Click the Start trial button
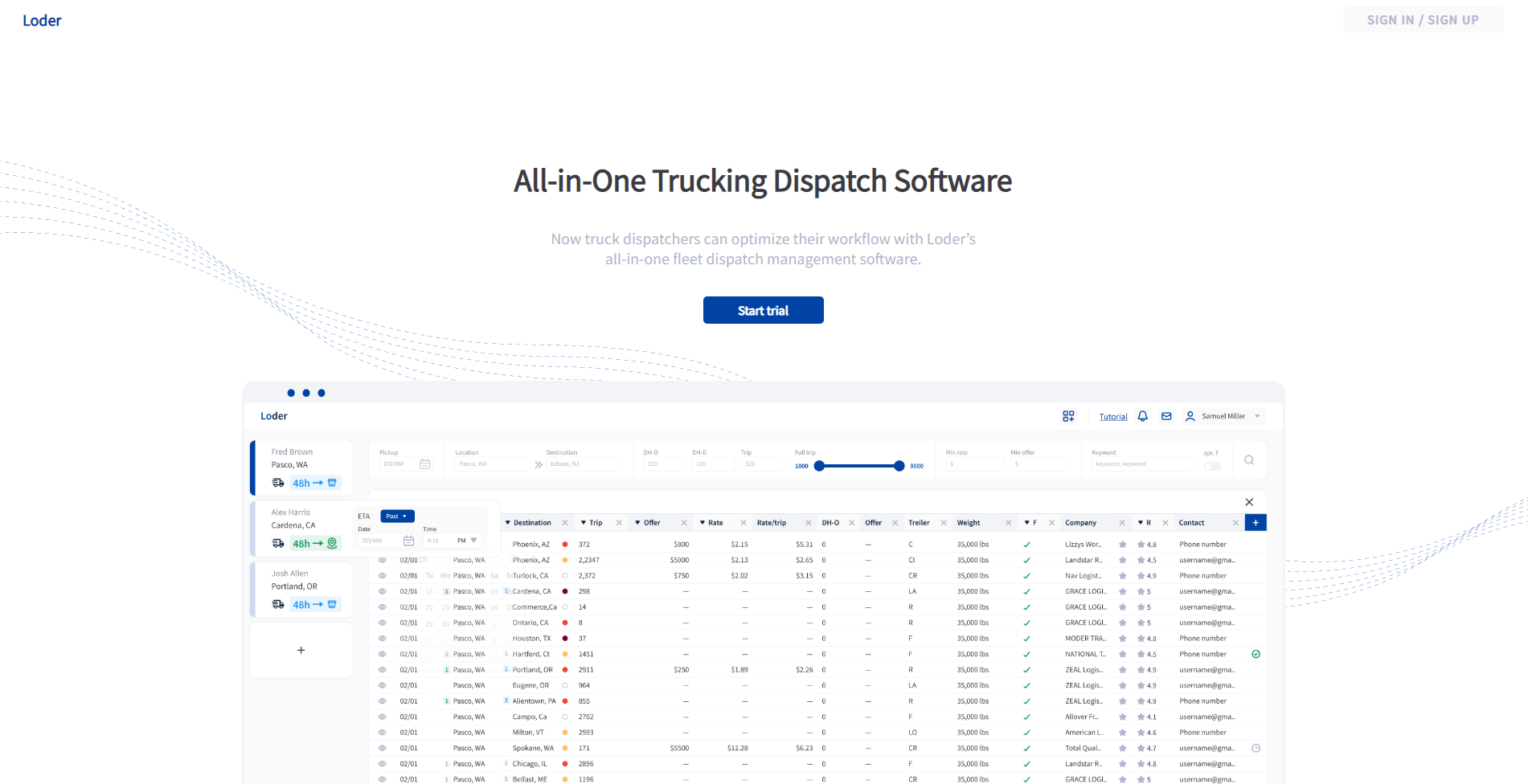 tap(764, 310)
